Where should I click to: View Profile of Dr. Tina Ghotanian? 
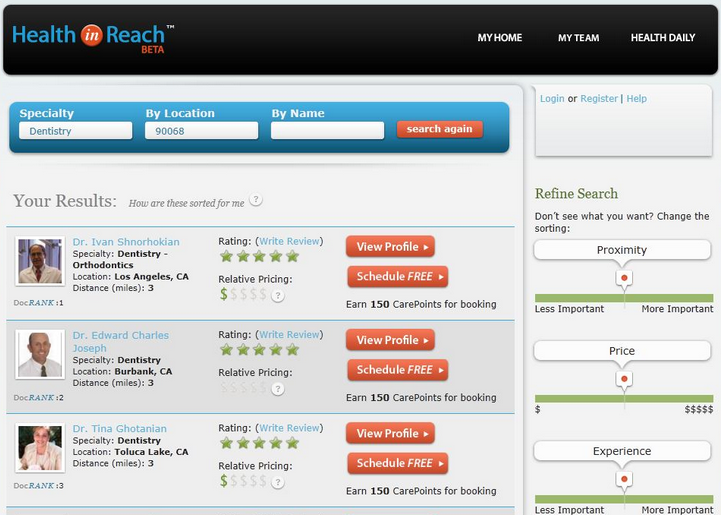(390, 434)
